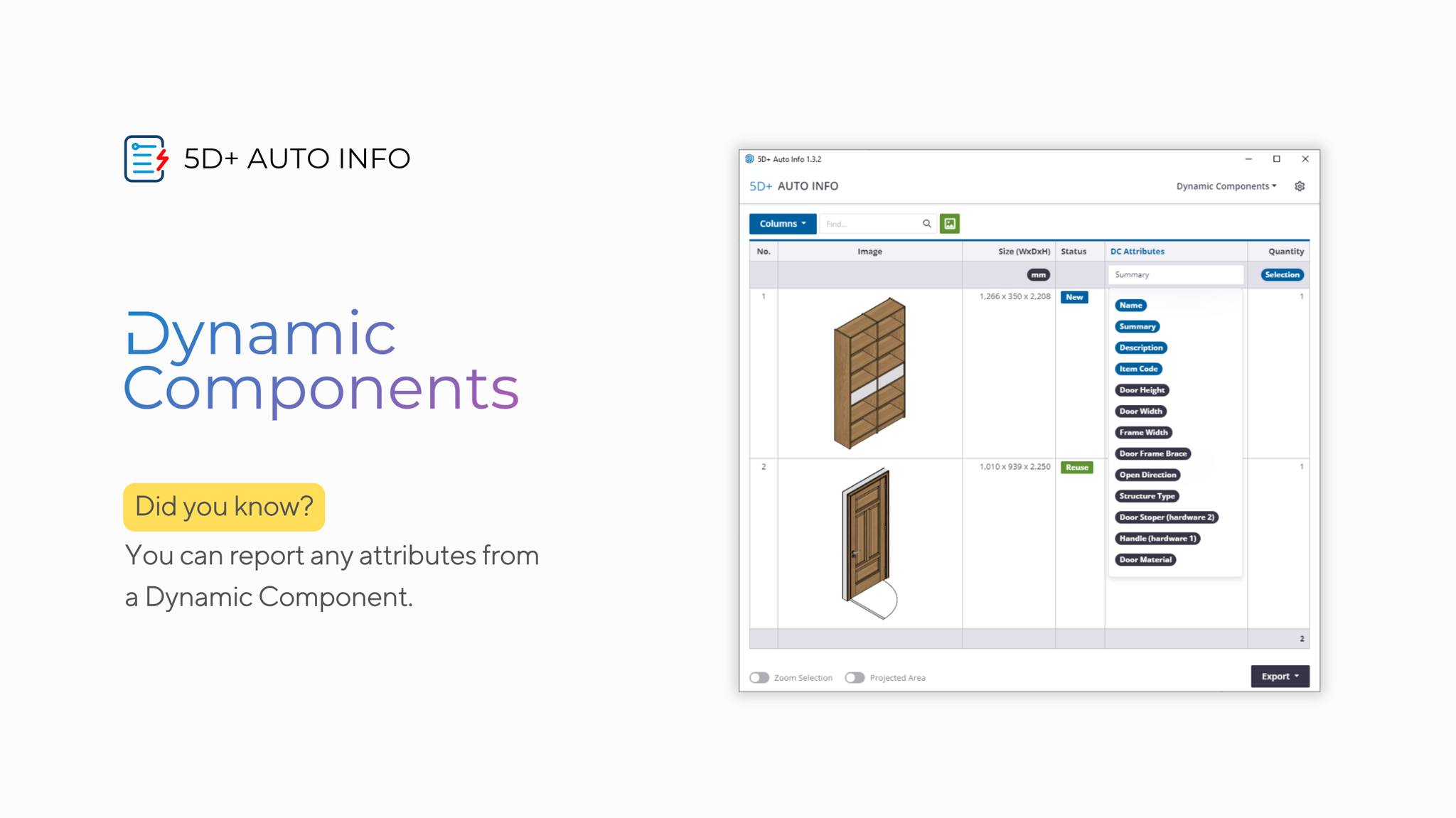Click the 5D+ Auto Info logo on the slide

click(146, 158)
